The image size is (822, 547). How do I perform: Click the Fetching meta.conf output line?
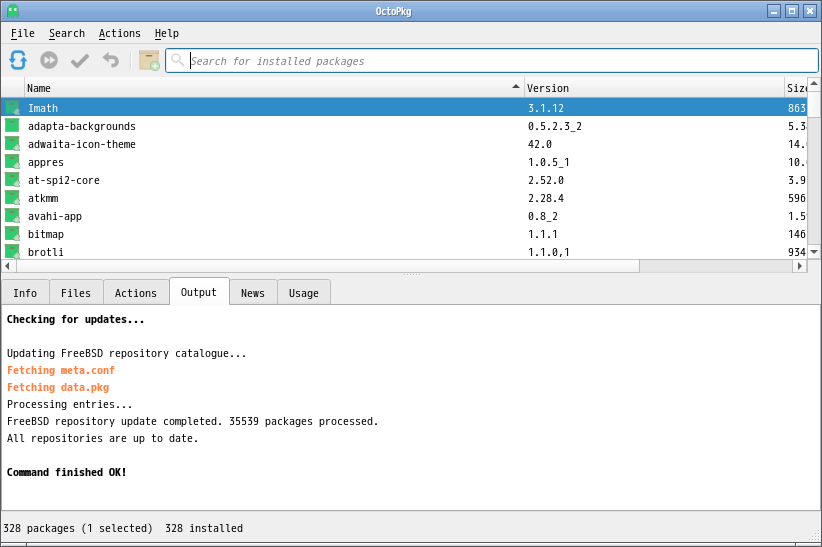[x=60, y=370]
